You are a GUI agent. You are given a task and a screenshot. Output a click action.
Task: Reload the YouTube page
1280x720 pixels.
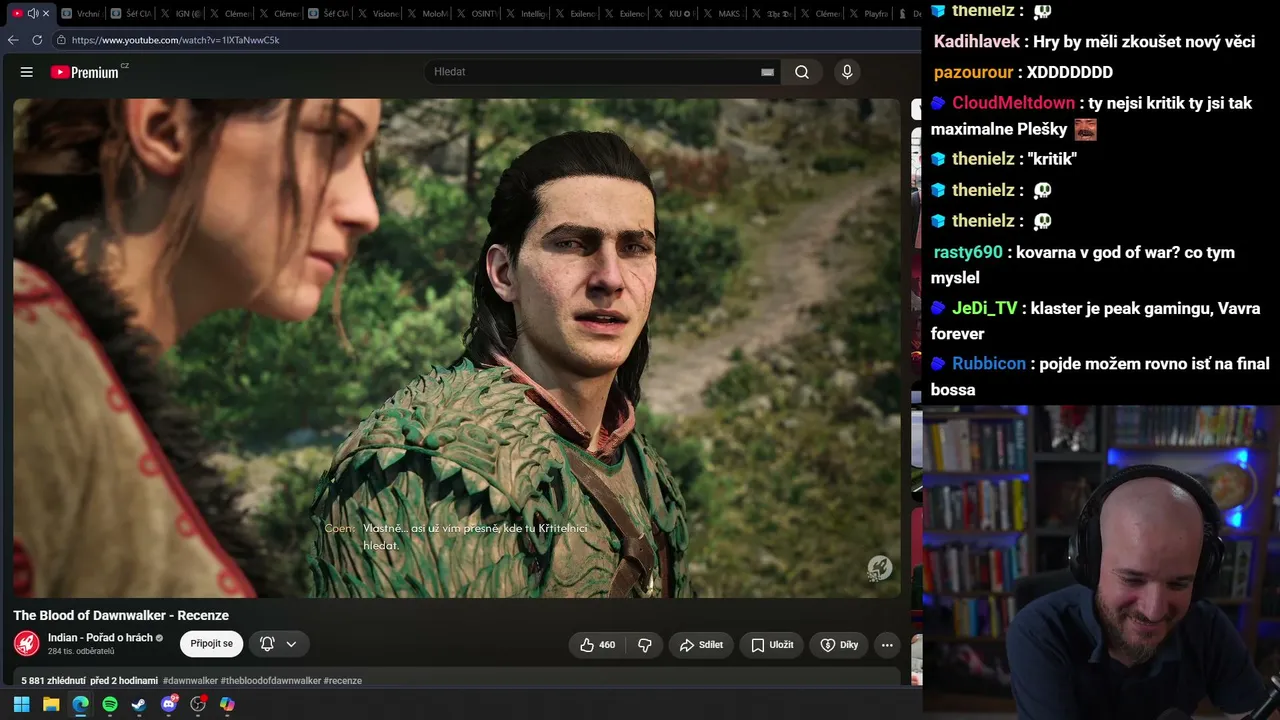37,40
